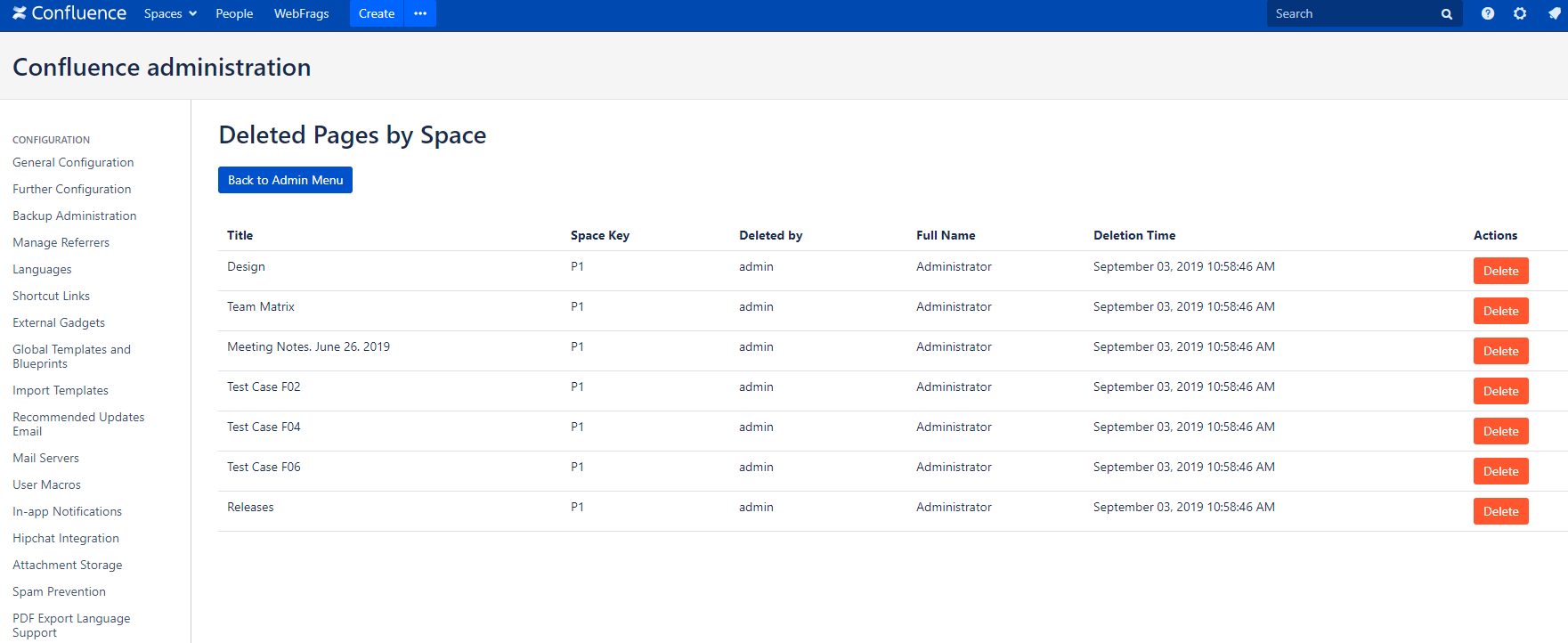Click the Create button

pyautogui.click(x=377, y=13)
